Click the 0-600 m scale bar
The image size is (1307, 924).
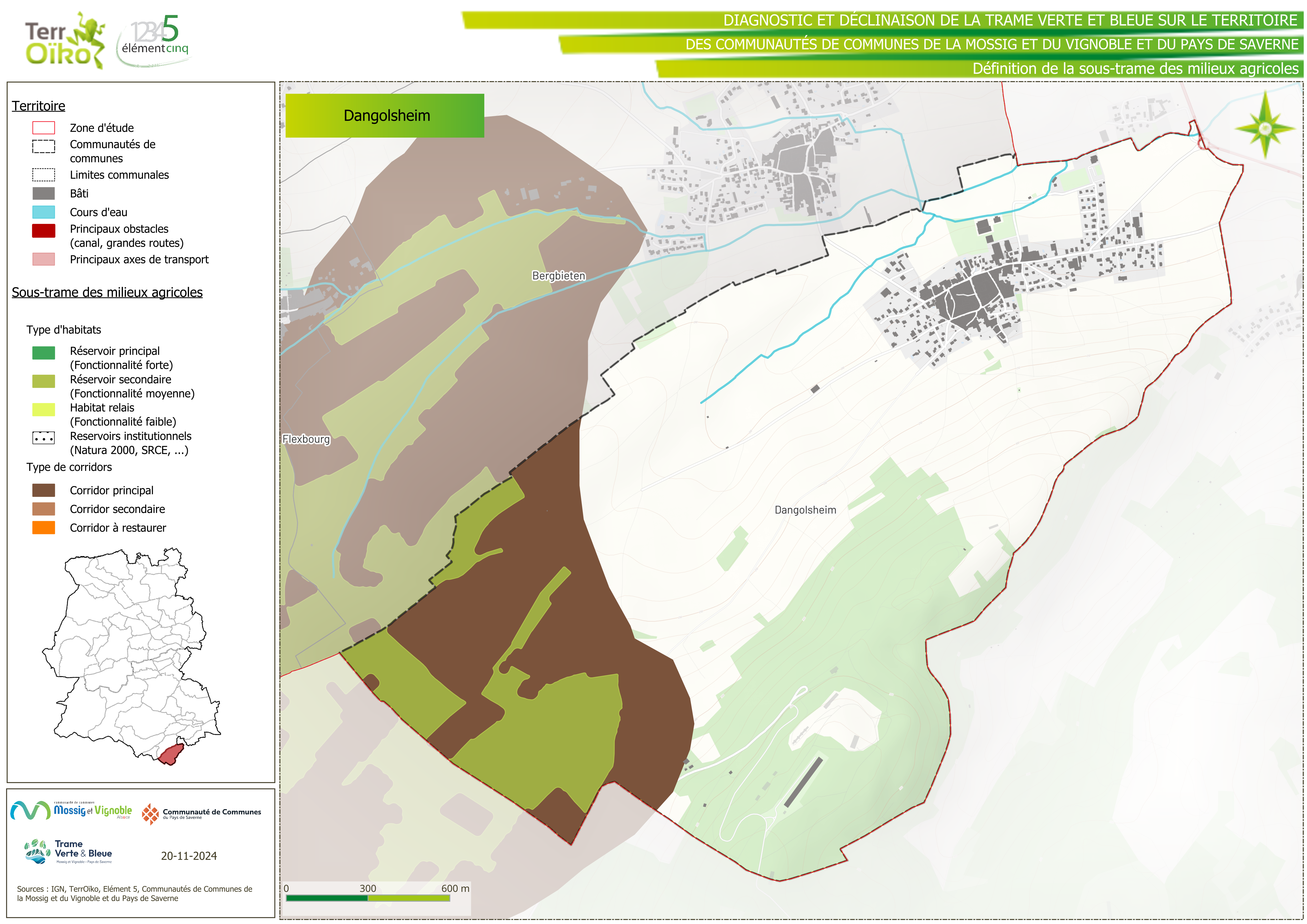pyautogui.click(x=368, y=898)
